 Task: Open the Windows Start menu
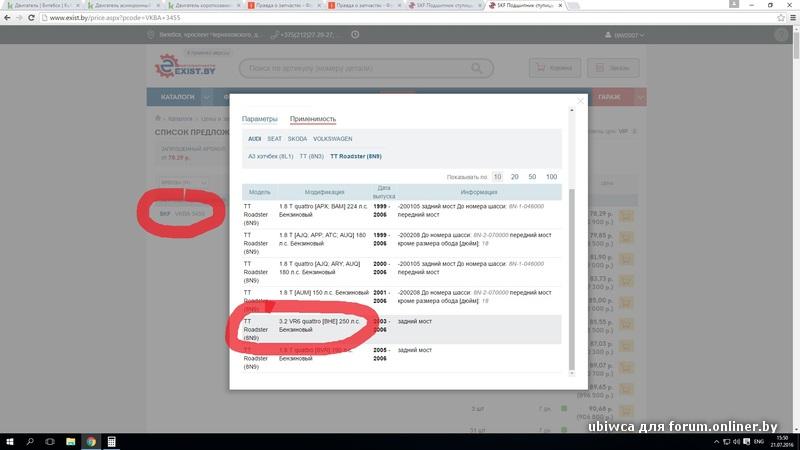tap(10, 442)
